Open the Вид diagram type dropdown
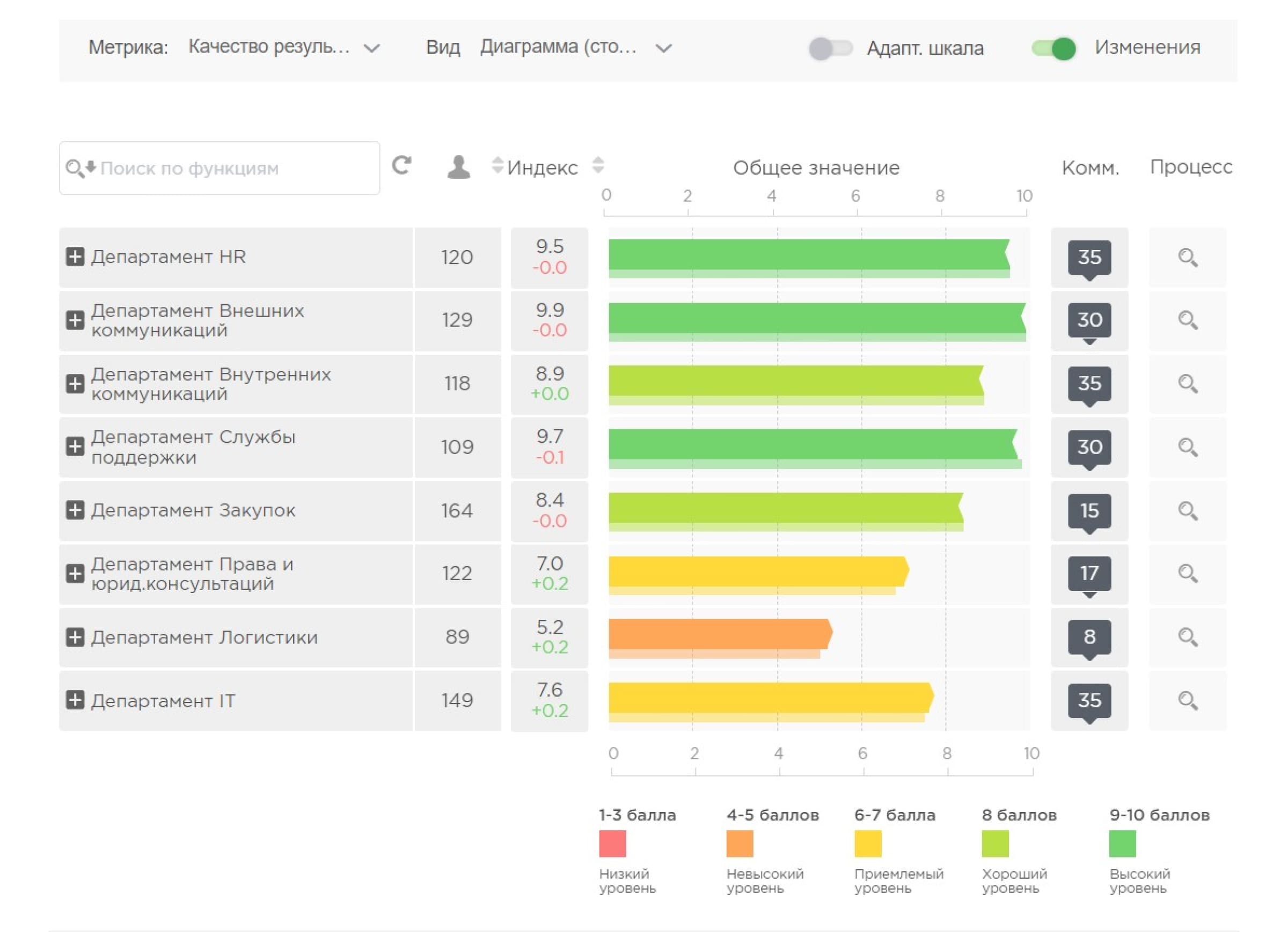 tap(575, 47)
